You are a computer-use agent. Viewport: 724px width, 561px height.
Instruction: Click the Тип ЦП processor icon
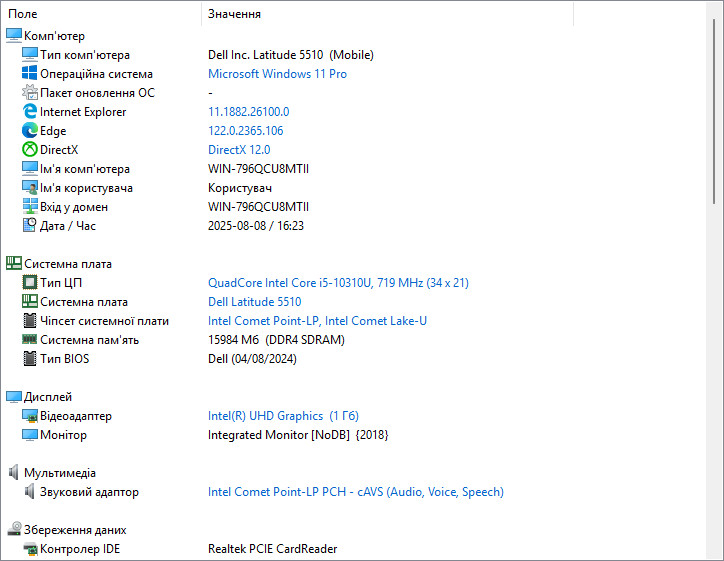(x=30, y=283)
